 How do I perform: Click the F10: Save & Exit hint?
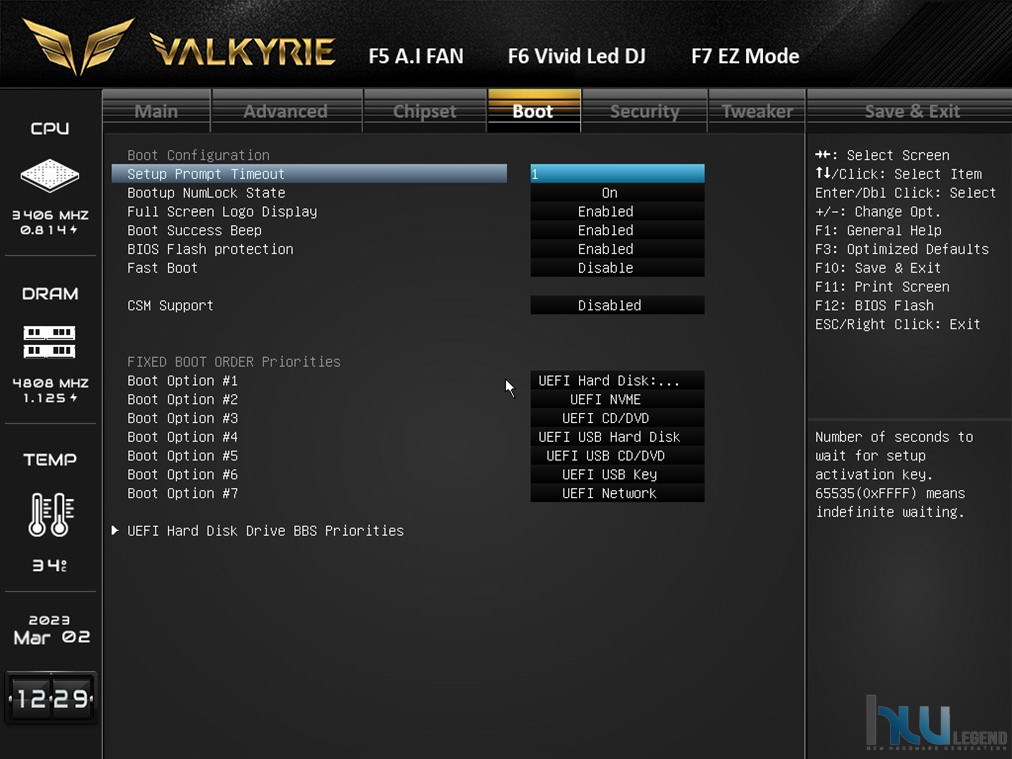878,267
